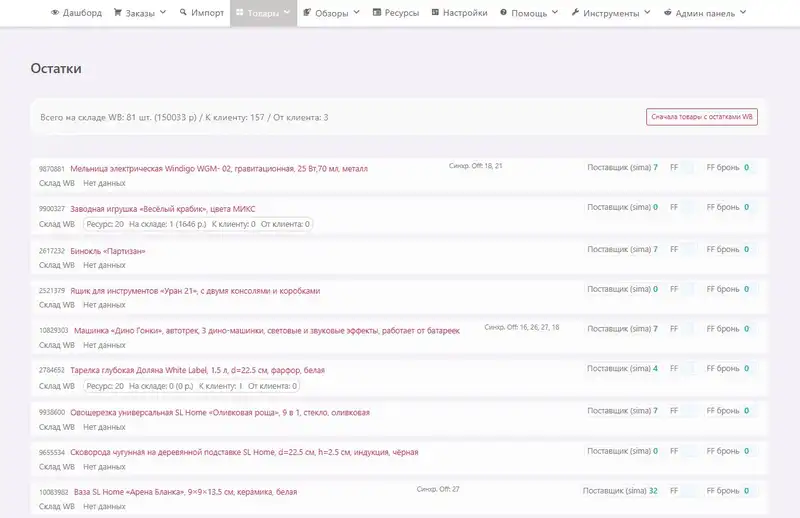
Task: Click product ID 2617232
Action: (x=52, y=251)
